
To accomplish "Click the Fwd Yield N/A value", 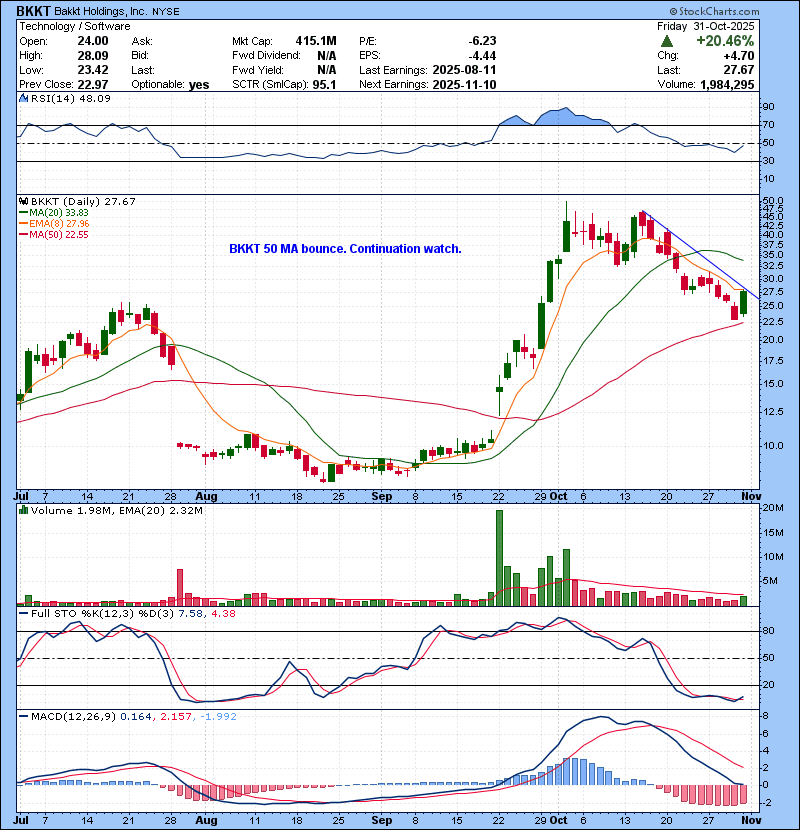I will click(x=327, y=70).
